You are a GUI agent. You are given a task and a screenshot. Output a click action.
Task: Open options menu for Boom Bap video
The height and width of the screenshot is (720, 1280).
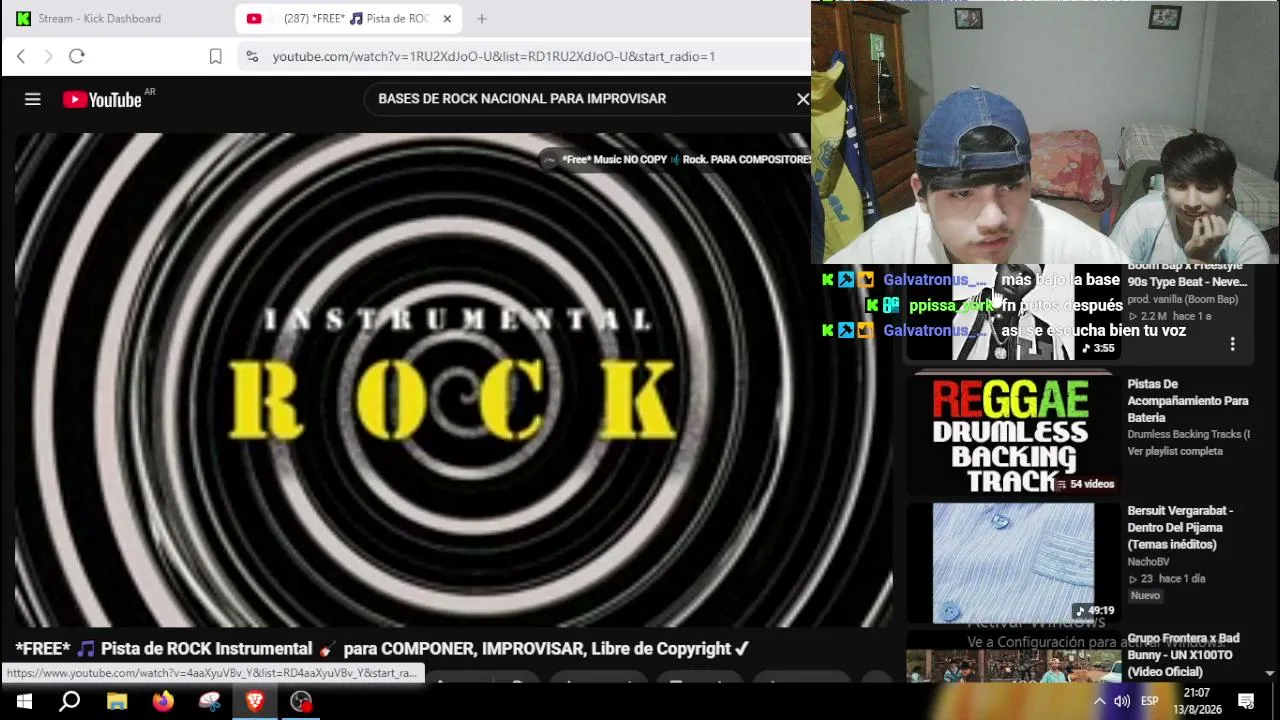click(x=1232, y=344)
